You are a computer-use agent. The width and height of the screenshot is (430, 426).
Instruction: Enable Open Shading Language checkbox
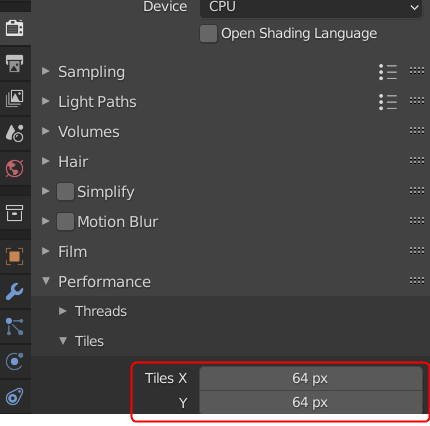click(x=208, y=33)
